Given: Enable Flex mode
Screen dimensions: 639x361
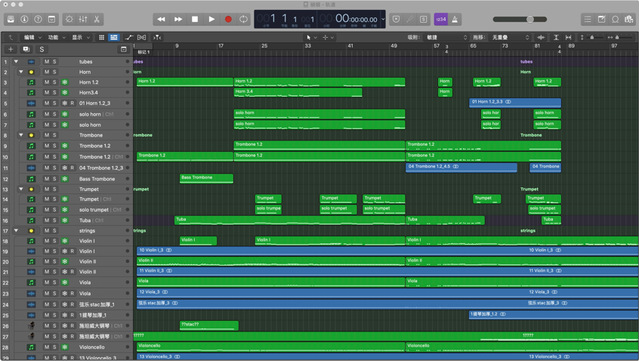Looking at the screenshot, I should (141, 37).
